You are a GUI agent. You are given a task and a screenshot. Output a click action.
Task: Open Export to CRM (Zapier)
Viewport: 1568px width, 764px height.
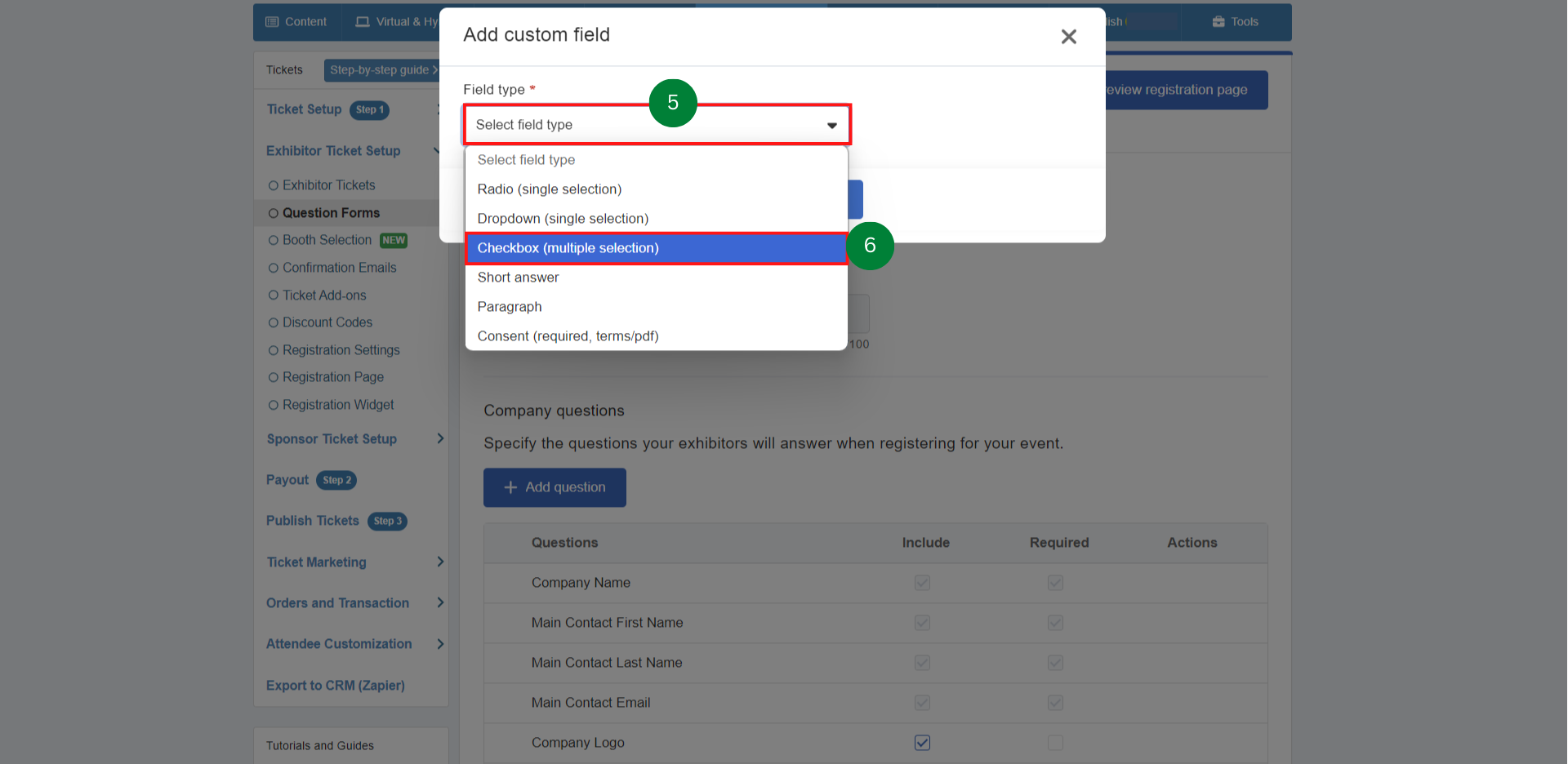pos(336,686)
